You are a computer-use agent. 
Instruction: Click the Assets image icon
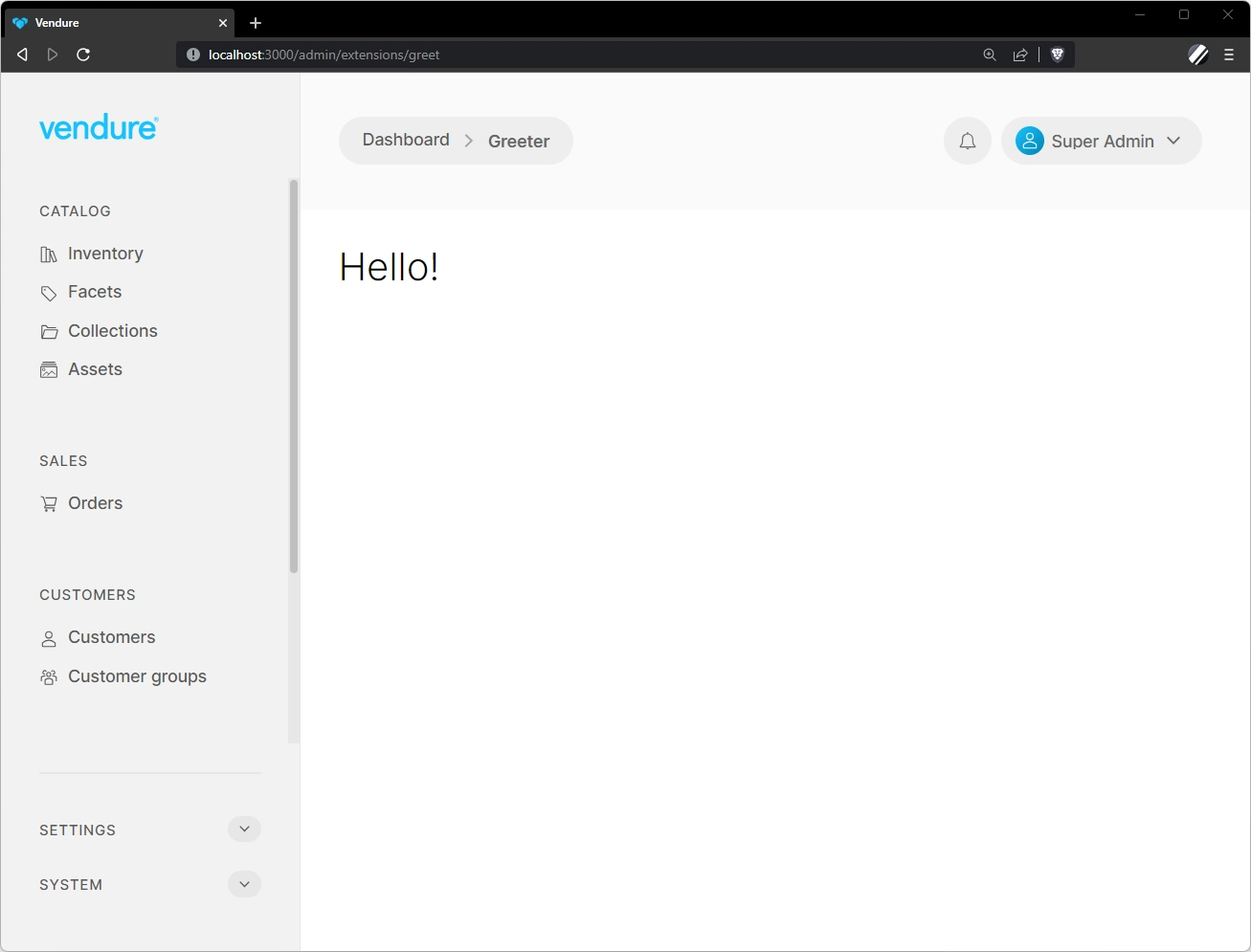49,368
